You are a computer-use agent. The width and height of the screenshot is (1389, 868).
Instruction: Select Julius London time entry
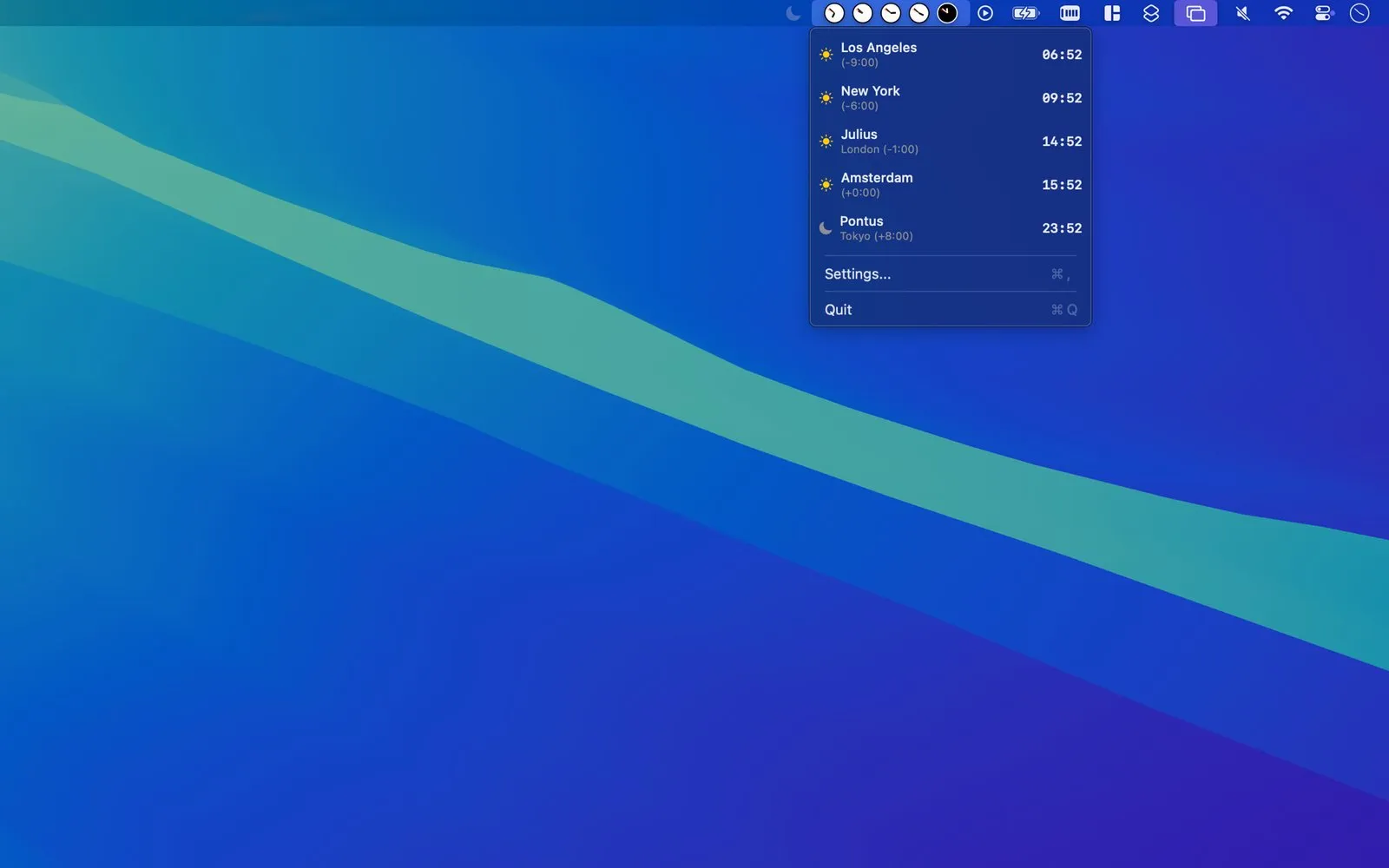tap(951, 141)
